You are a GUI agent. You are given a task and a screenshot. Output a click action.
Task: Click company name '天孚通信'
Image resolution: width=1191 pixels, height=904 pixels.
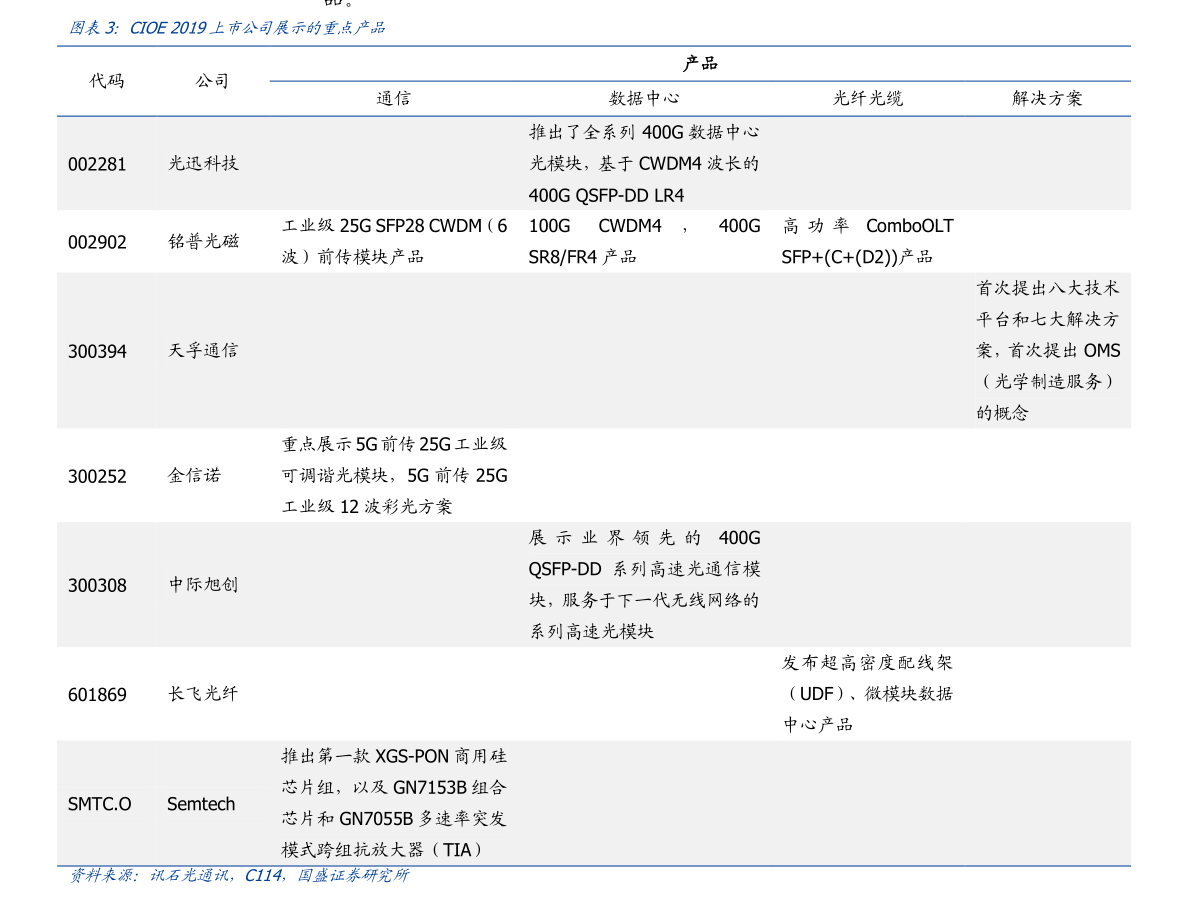[x=203, y=351]
